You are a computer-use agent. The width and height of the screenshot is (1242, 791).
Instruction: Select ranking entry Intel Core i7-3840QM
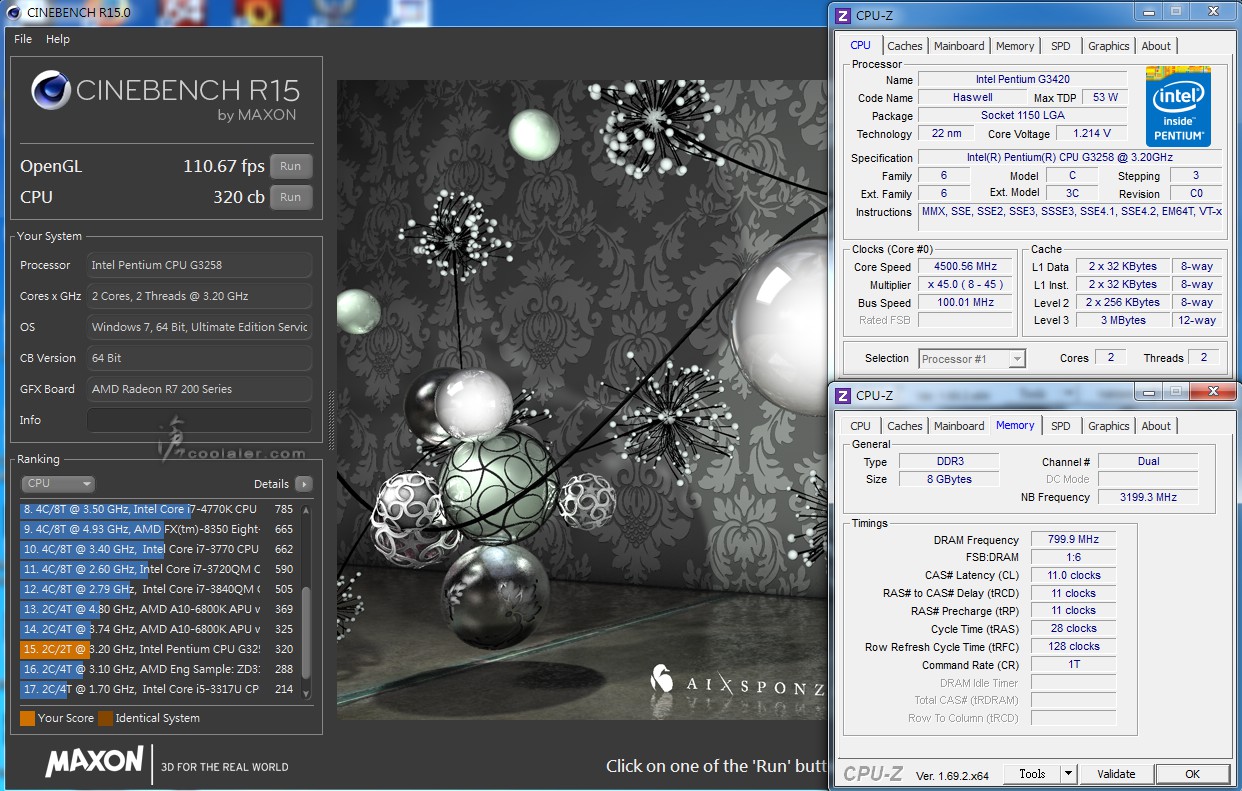(x=158, y=589)
